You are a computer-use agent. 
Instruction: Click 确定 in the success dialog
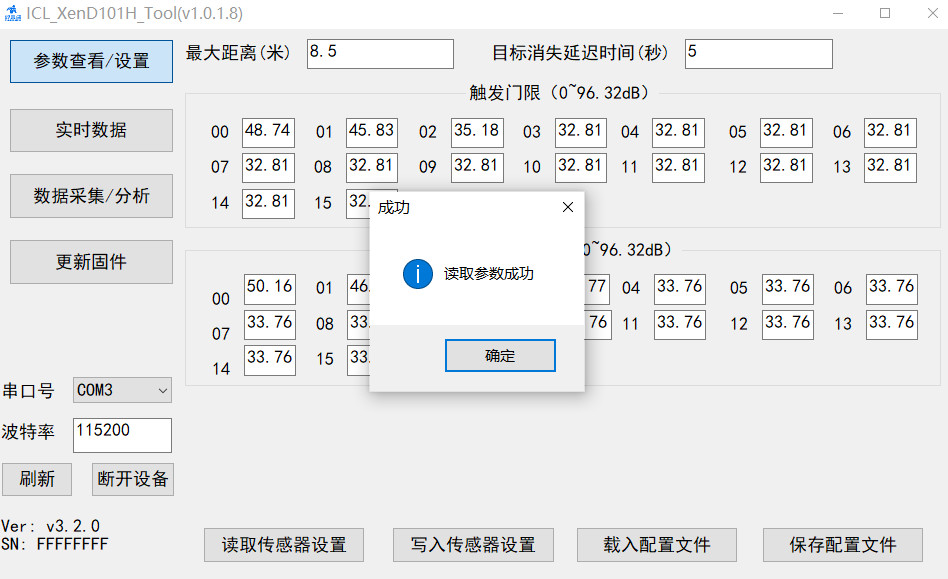point(500,355)
